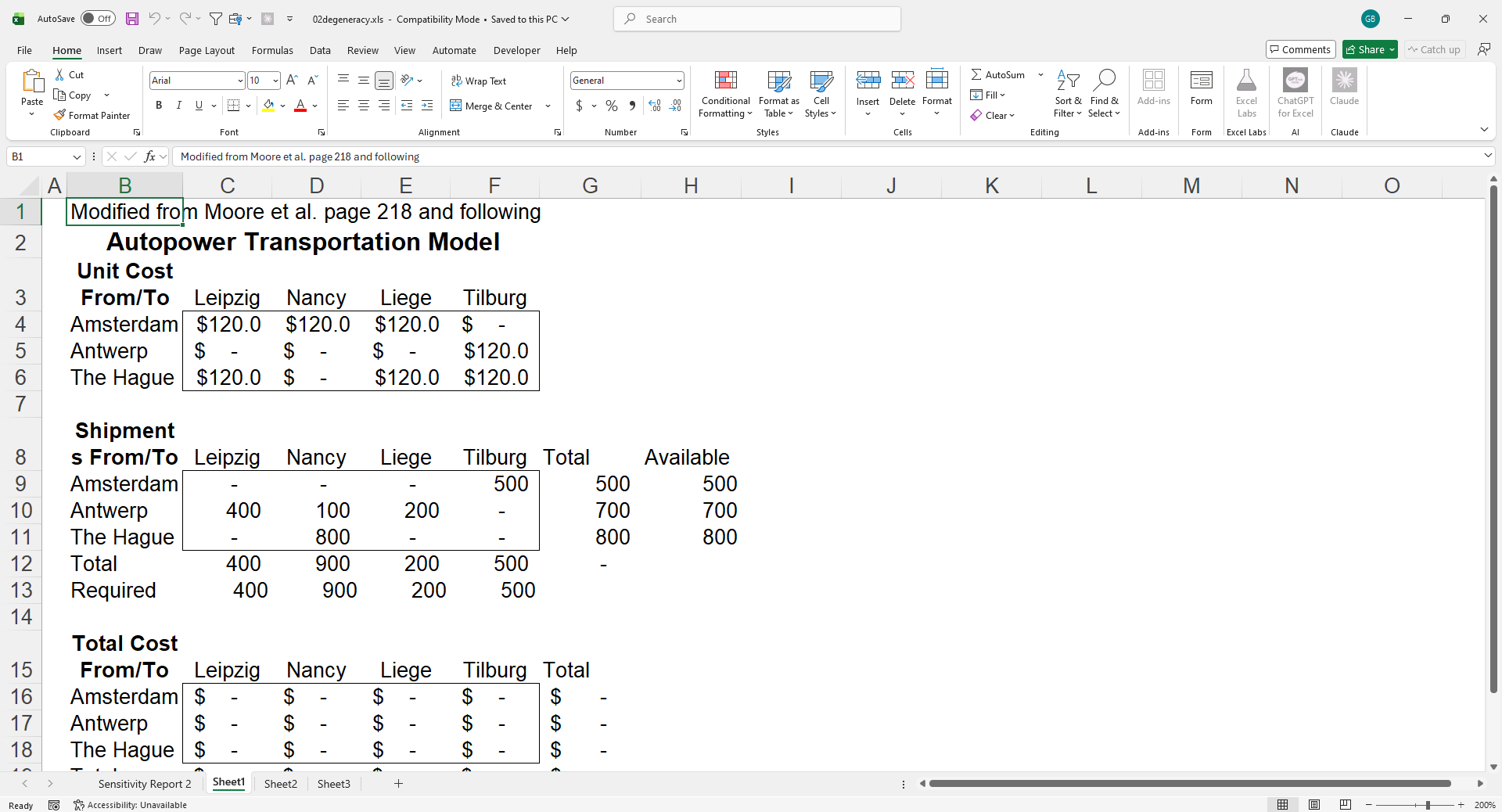The height and width of the screenshot is (812, 1502).
Task: Increase font size with larger A icon
Action: coord(292,80)
